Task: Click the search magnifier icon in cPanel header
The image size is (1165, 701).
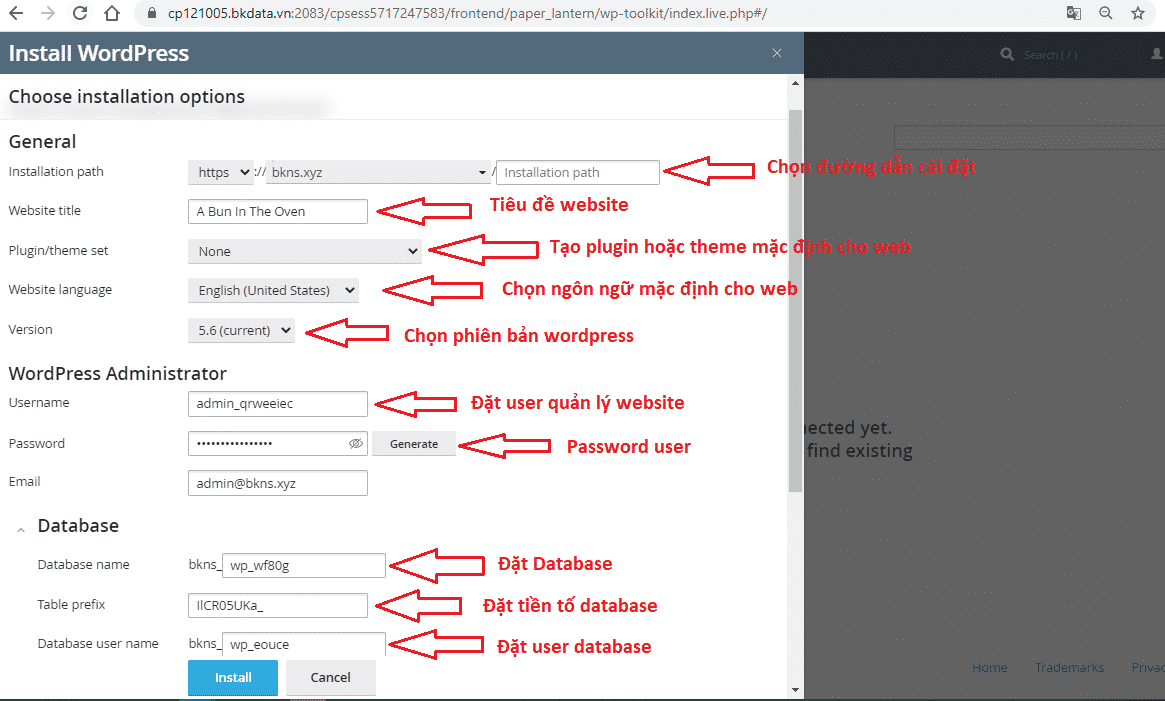Action: pos(1007,54)
